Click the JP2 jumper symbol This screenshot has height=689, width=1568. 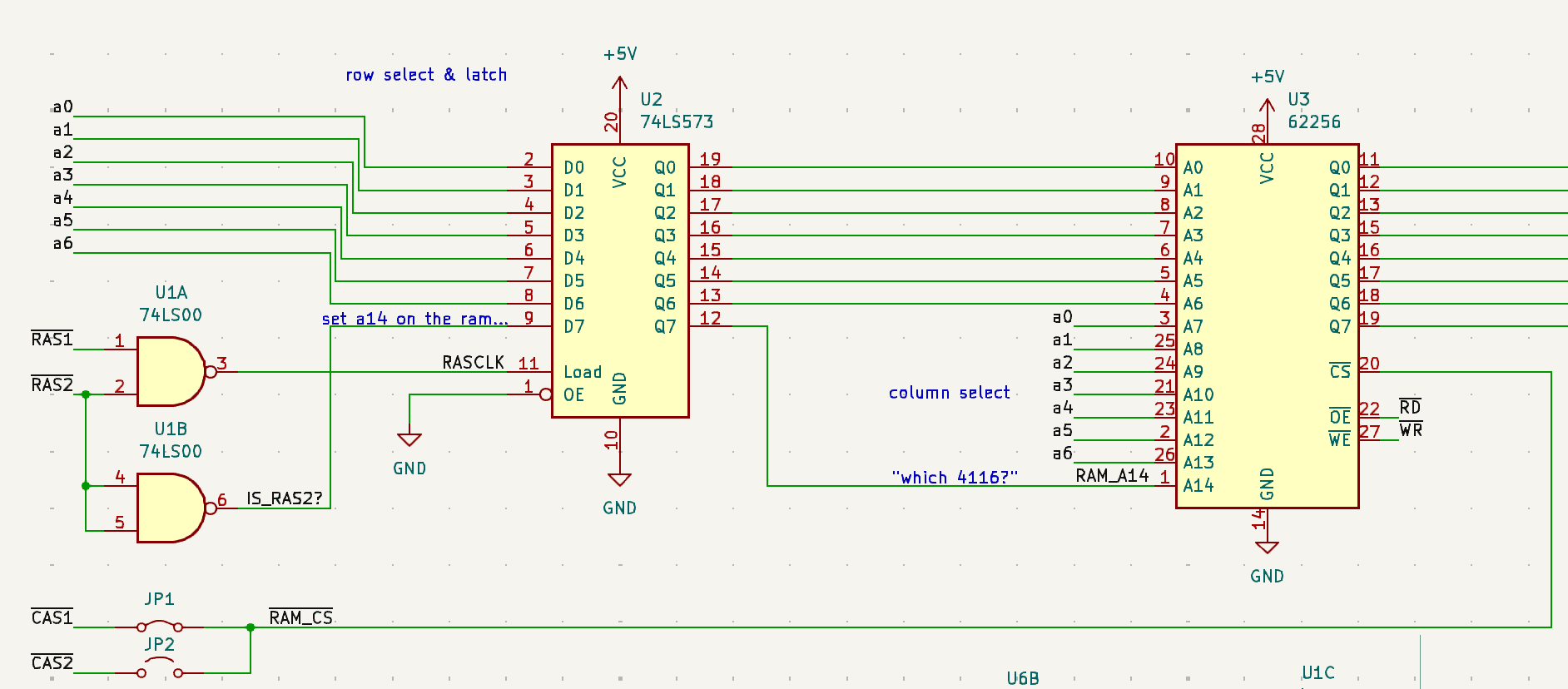(159, 670)
